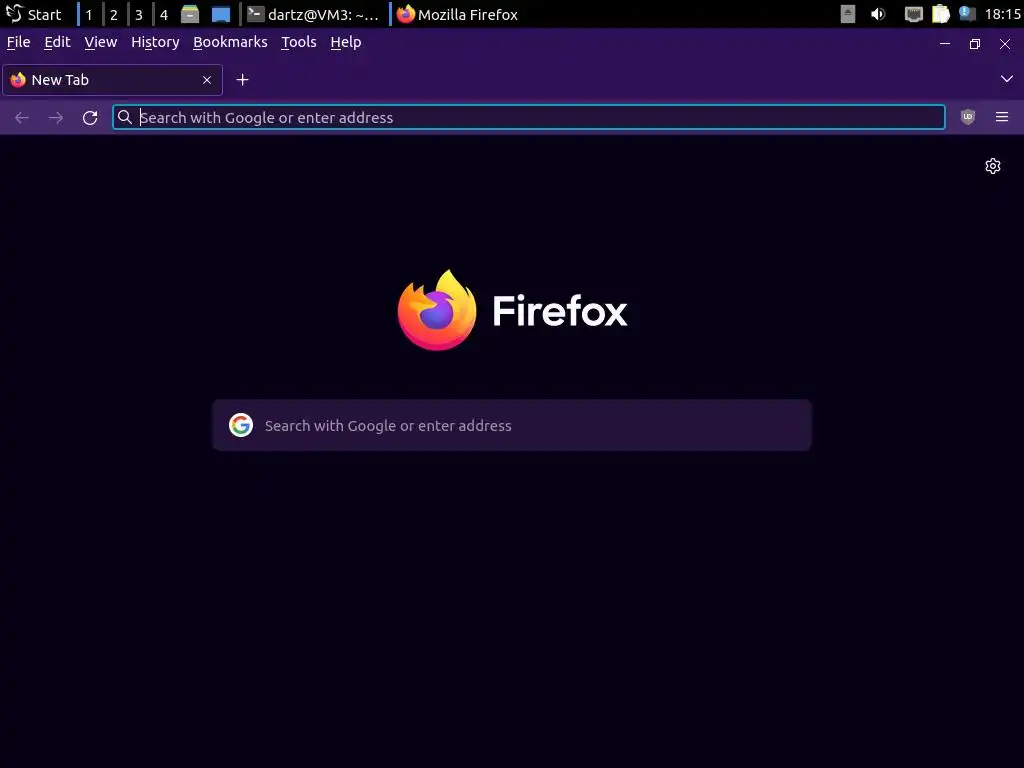Switch to dartz@VM3 terminal window

point(313,14)
